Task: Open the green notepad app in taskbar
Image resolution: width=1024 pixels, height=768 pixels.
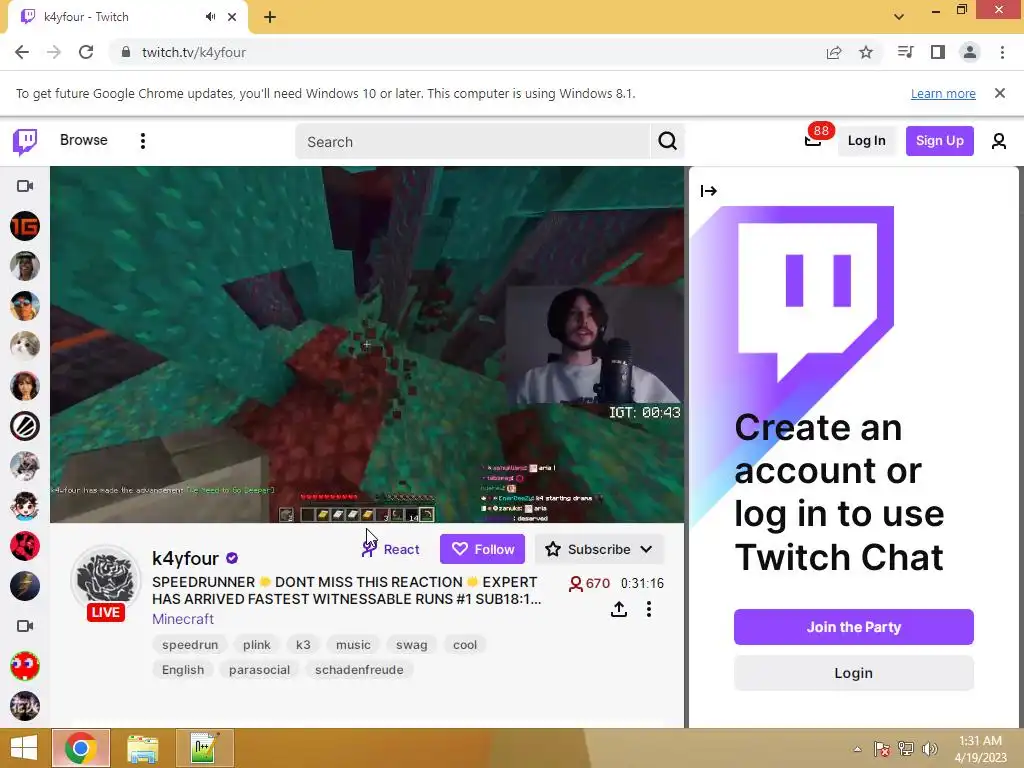Action: (x=204, y=748)
